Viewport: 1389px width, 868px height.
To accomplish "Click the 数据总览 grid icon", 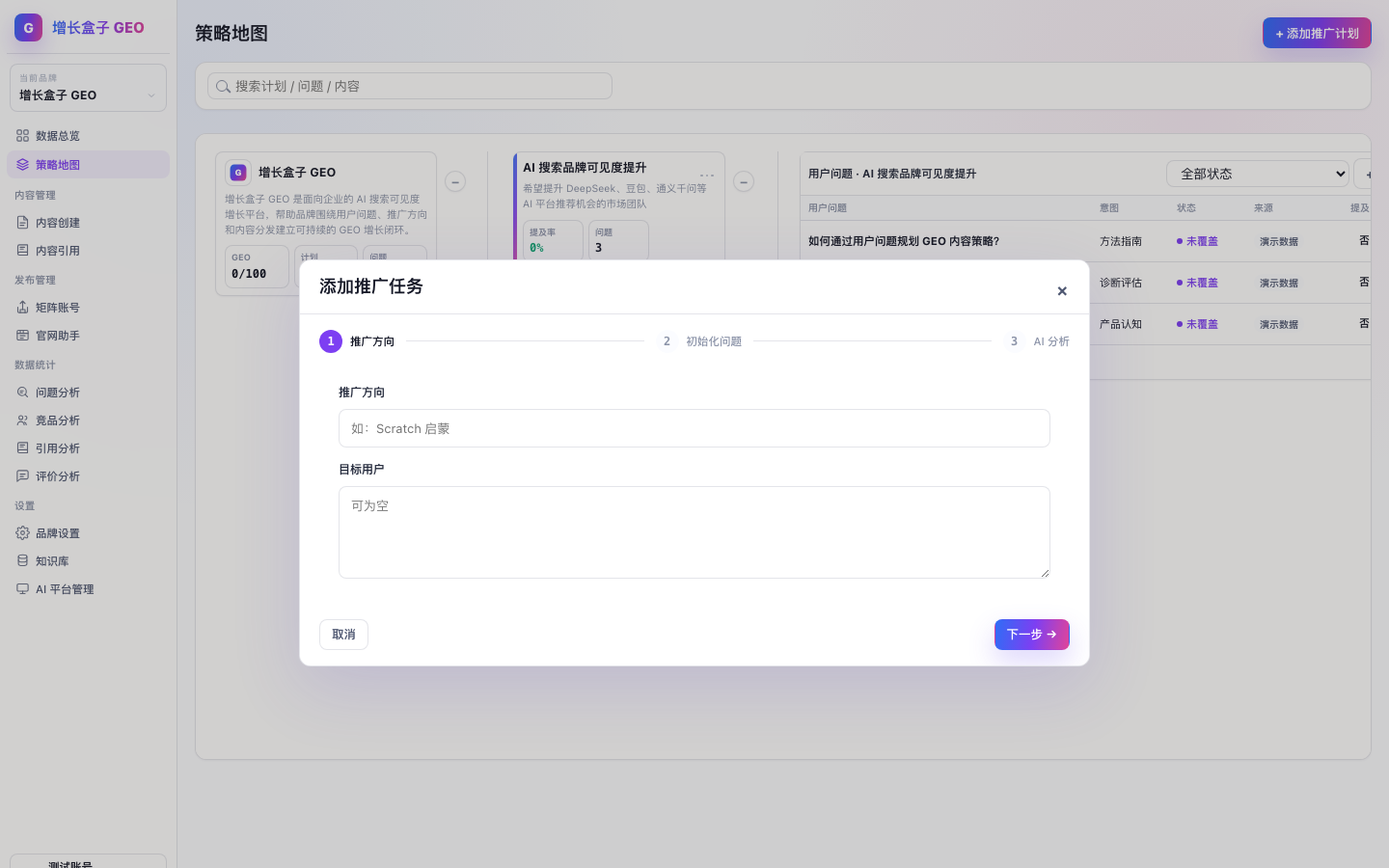I will click(x=22, y=136).
